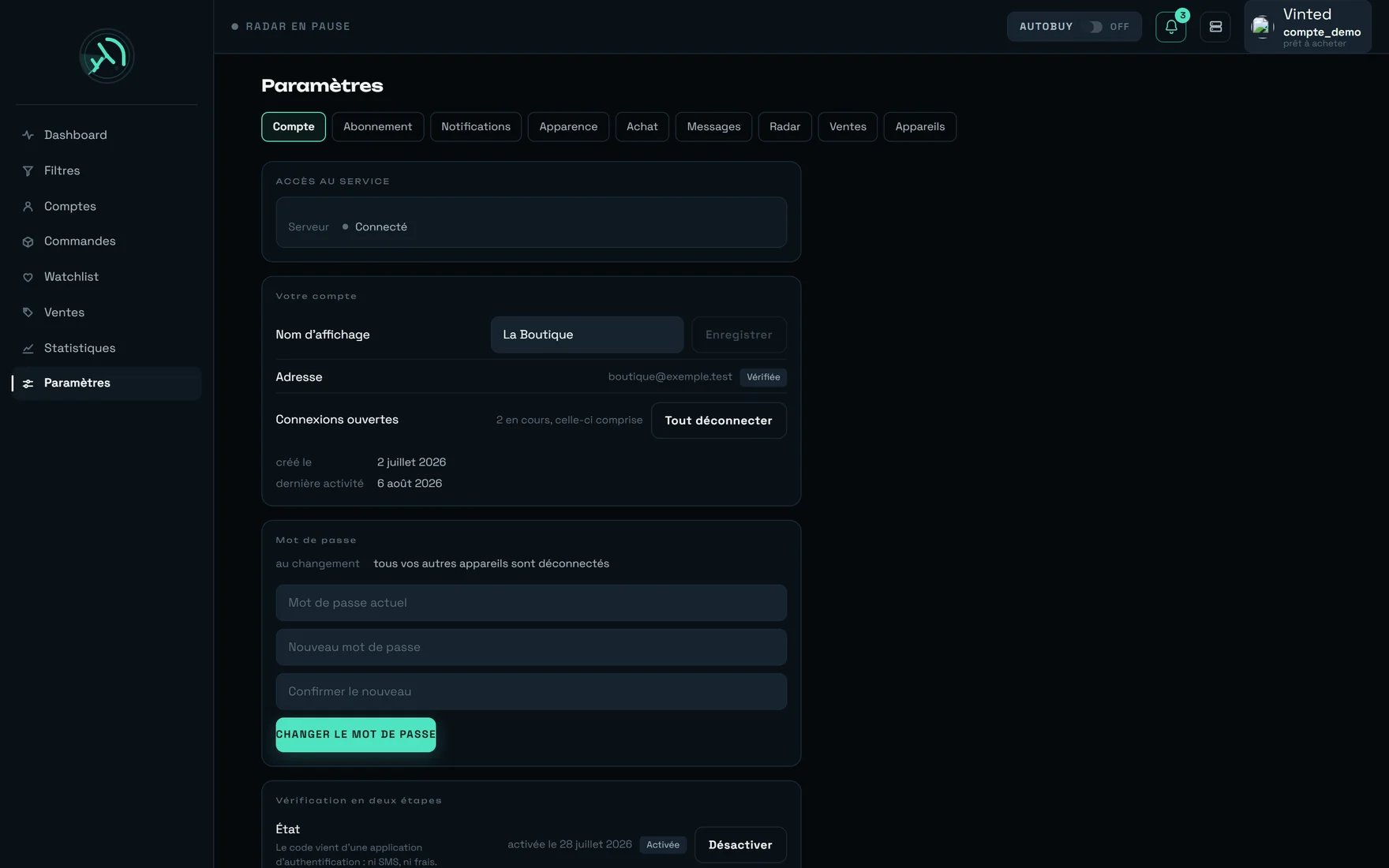Switch to the Abonnement tab
This screenshot has height=868, width=1389.
click(377, 127)
